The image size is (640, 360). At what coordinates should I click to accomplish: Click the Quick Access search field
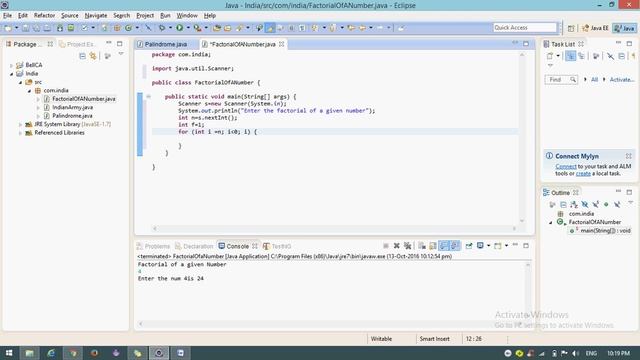[525, 27]
